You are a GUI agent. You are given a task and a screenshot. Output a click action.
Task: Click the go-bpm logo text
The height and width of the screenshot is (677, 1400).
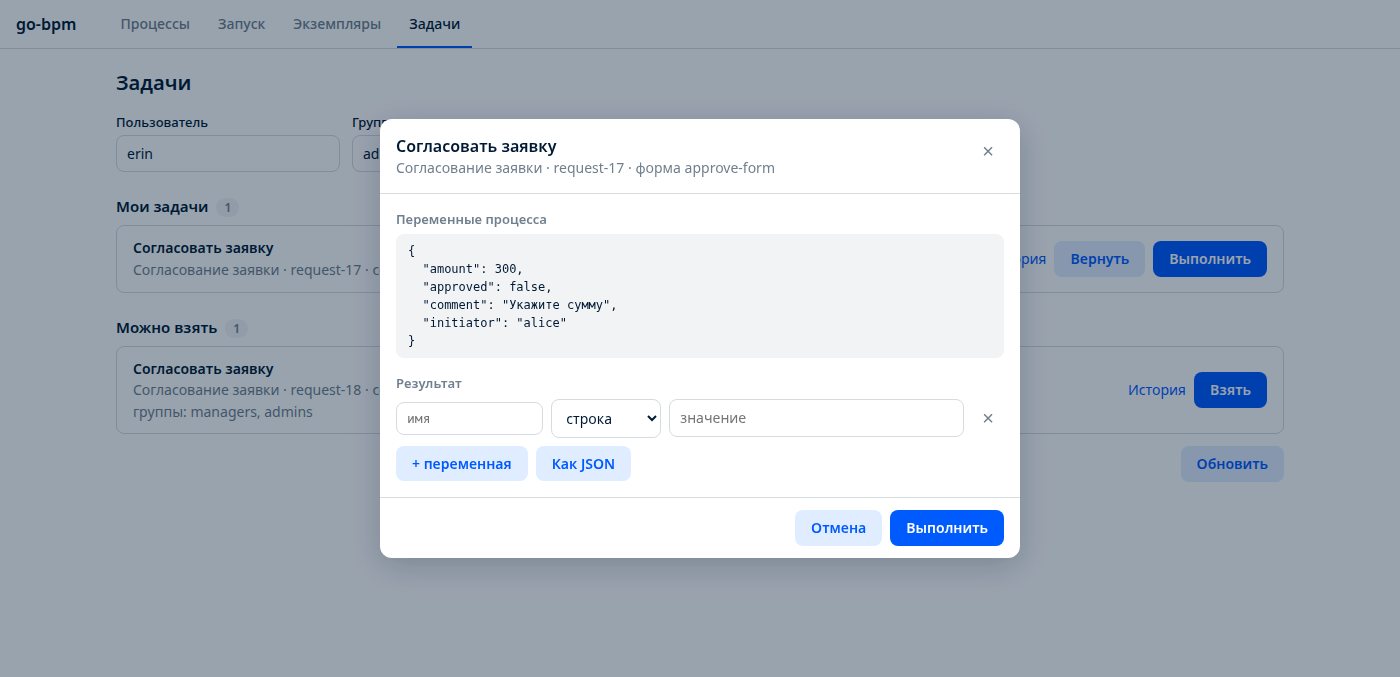click(x=46, y=24)
